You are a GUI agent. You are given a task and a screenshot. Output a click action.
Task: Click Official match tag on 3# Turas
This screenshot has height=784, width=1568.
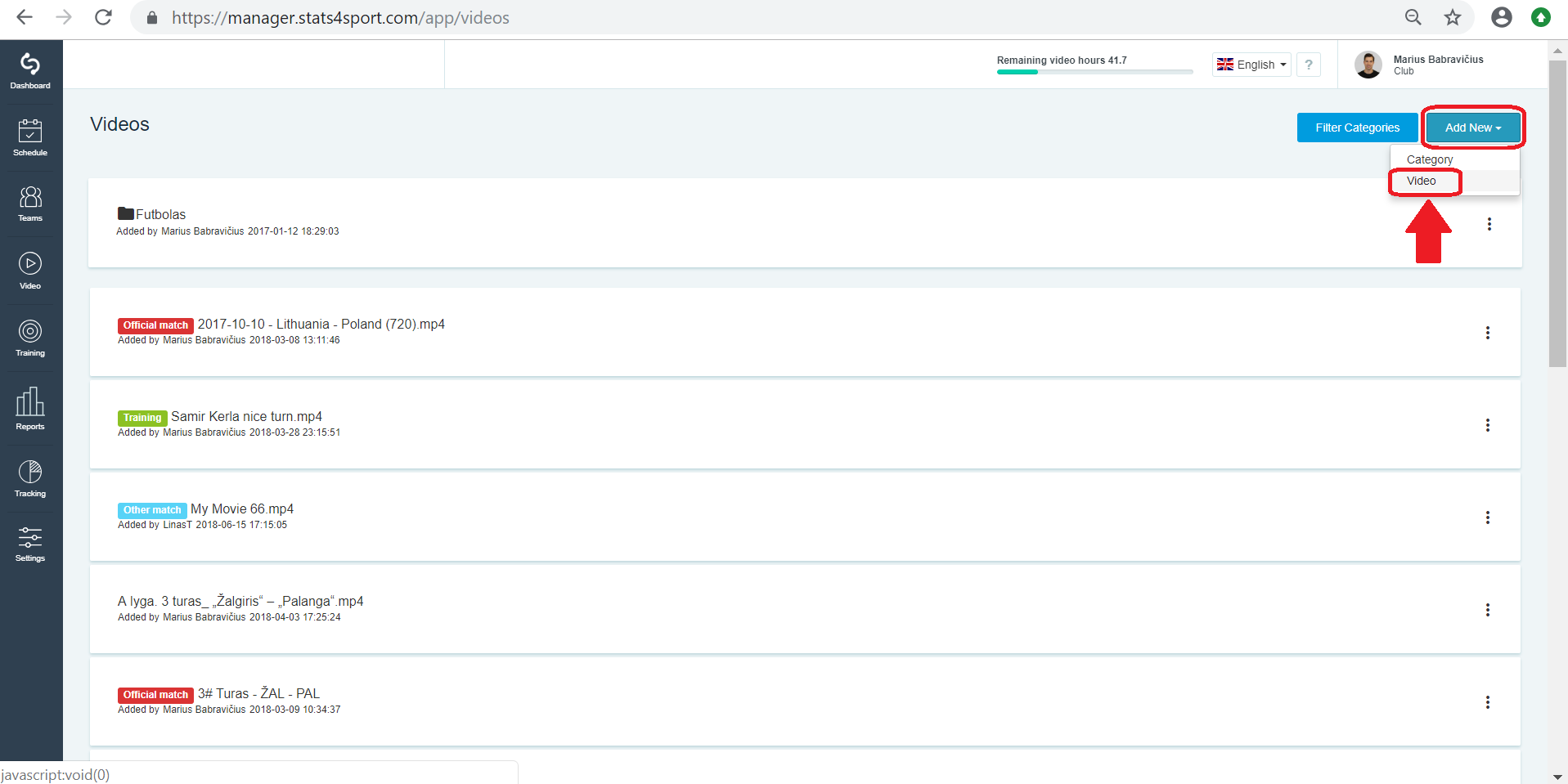click(155, 695)
